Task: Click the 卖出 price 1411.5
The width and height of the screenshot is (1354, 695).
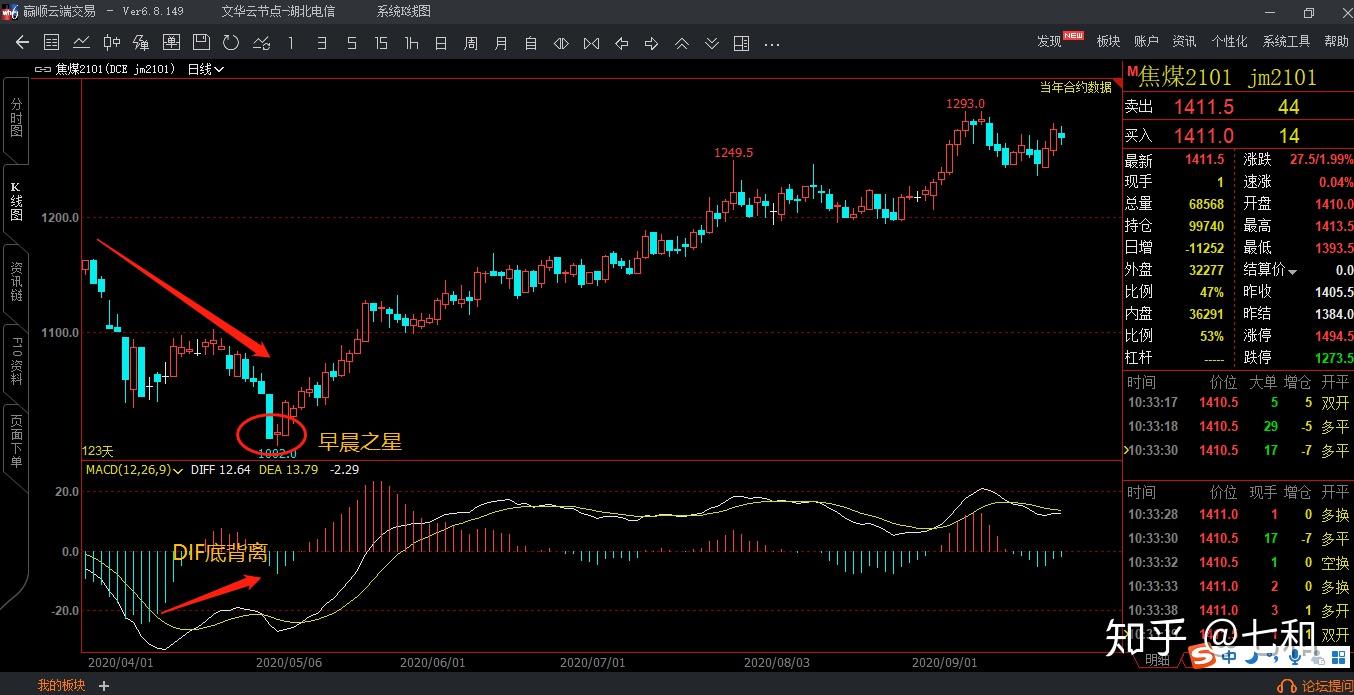Action: tap(1204, 107)
